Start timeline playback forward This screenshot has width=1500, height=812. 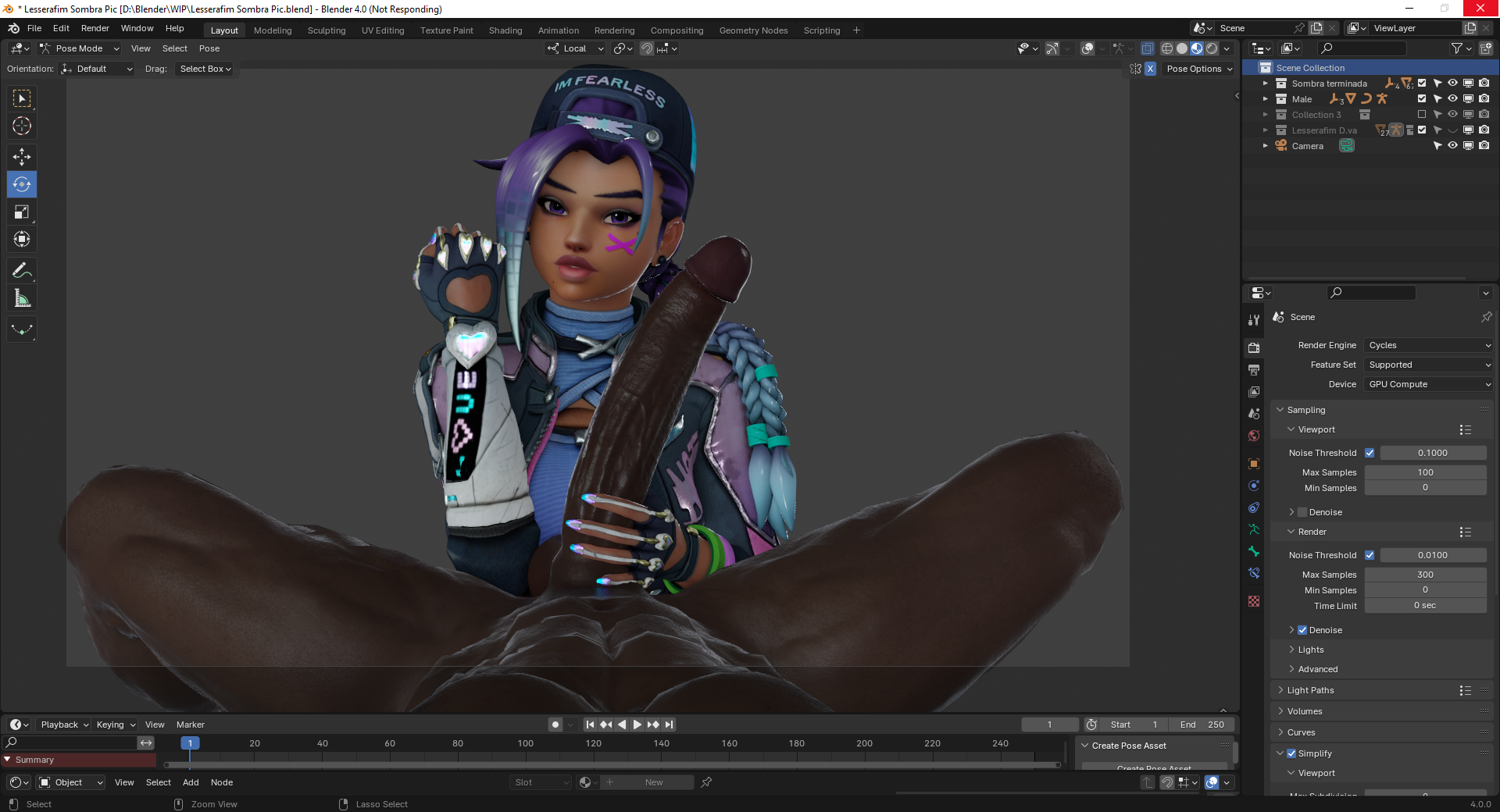coord(637,725)
